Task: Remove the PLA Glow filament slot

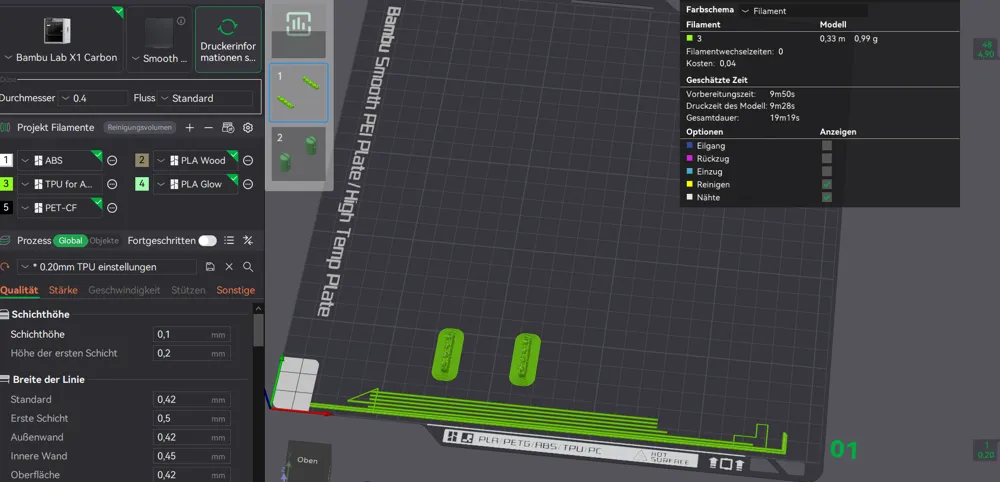Action: click(248, 184)
